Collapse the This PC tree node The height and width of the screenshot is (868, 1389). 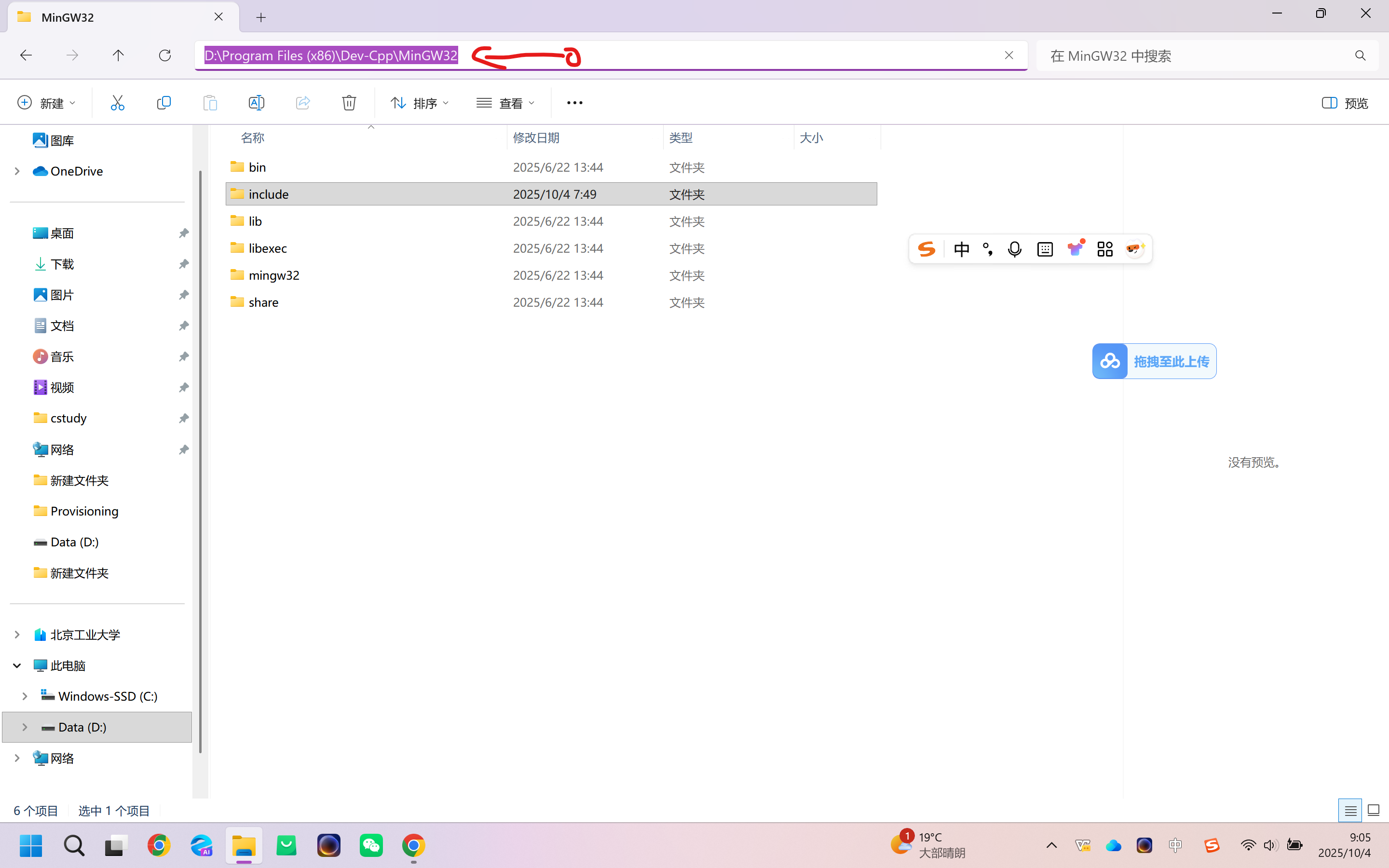tap(17, 665)
